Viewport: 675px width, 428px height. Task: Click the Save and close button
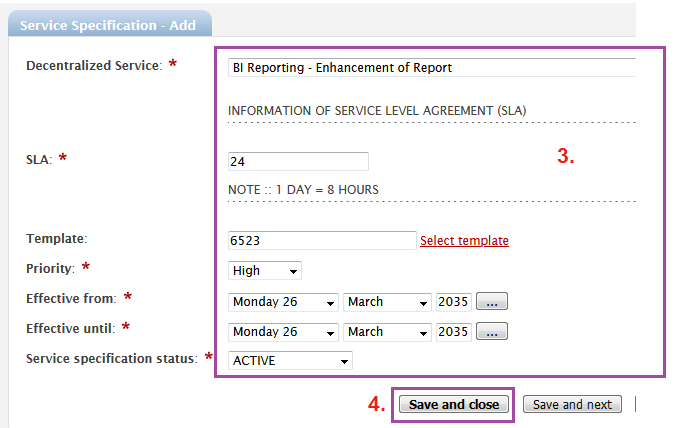(454, 404)
